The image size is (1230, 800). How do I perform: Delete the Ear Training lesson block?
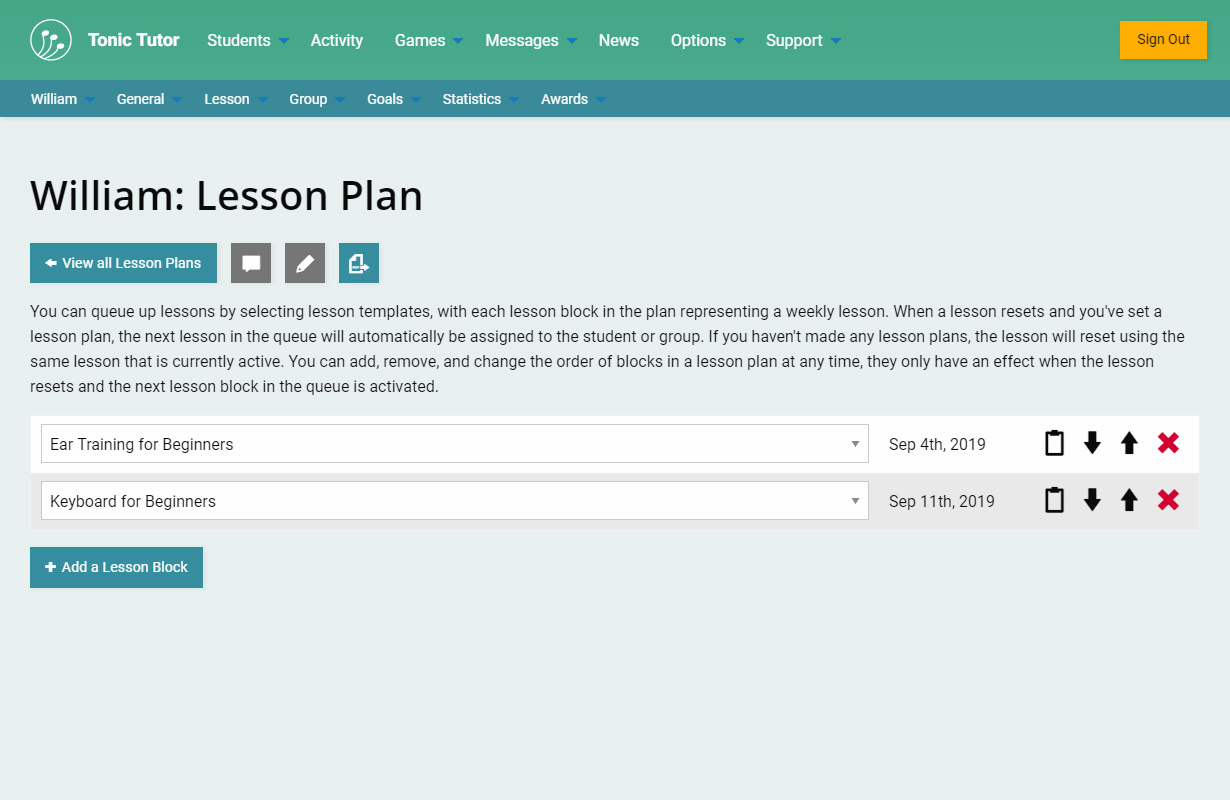[x=1168, y=443]
